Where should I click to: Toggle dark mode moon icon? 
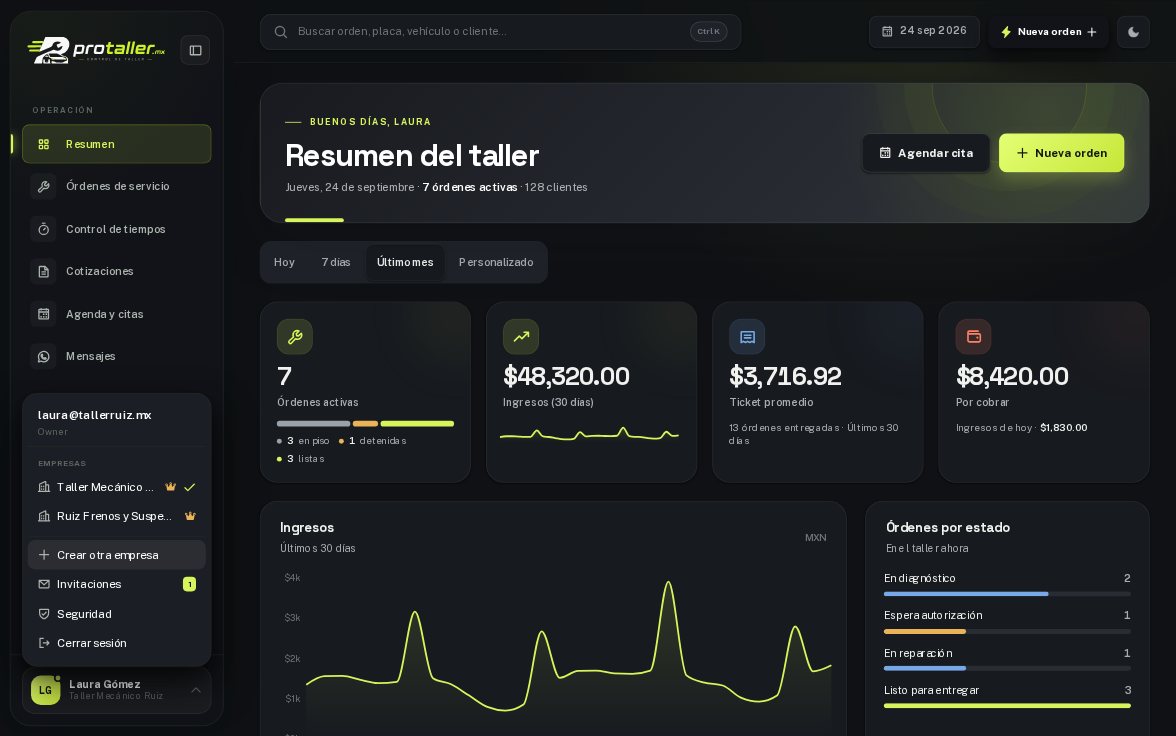[1133, 32]
